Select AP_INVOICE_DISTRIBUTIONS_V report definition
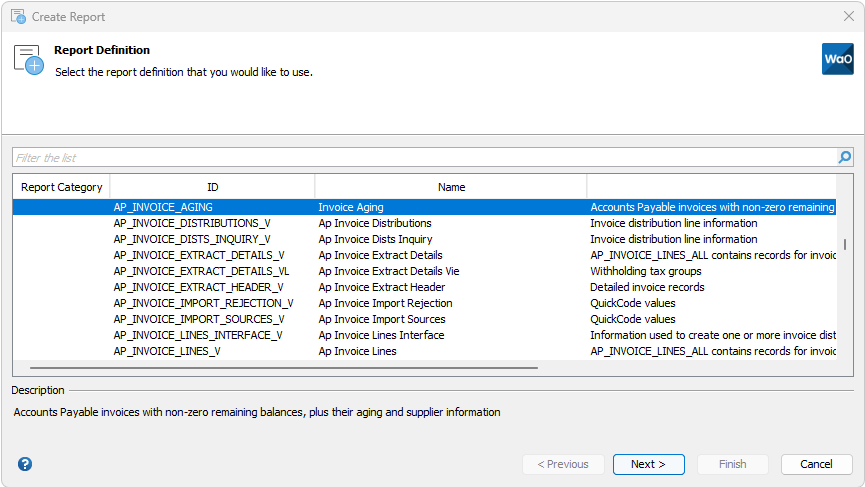This screenshot has width=865, height=487. pos(192,223)
